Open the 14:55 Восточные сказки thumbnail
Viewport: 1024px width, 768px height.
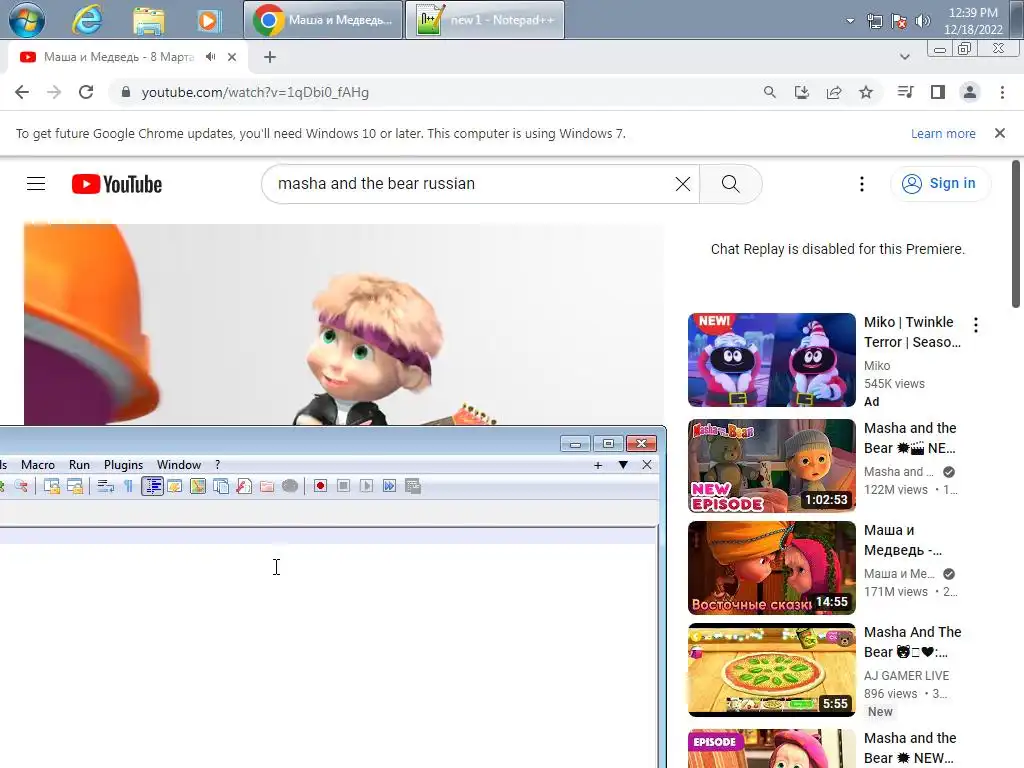771,568
